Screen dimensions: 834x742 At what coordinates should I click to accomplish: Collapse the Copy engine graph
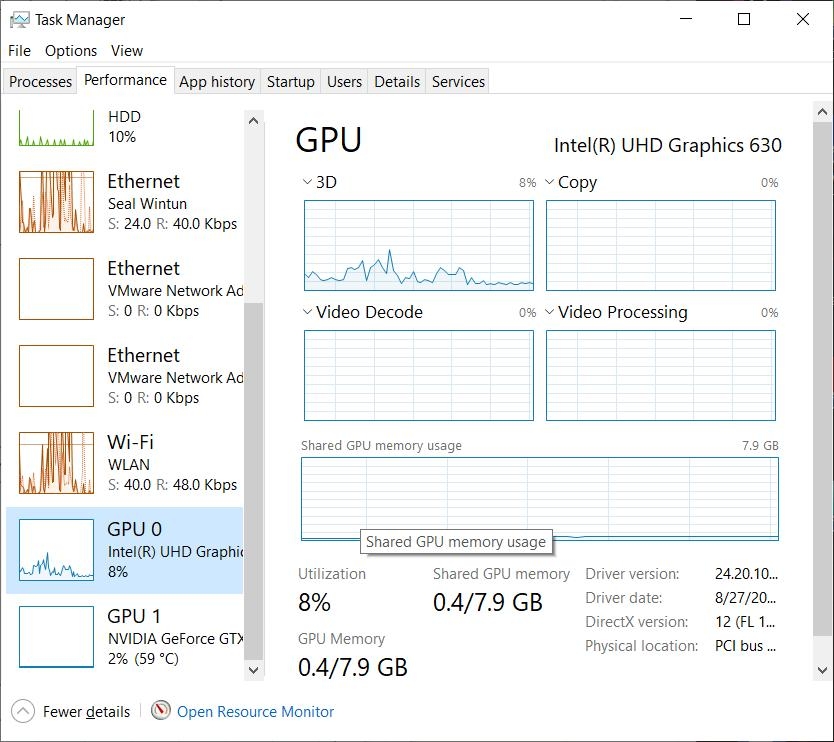[x=549, y=182]
